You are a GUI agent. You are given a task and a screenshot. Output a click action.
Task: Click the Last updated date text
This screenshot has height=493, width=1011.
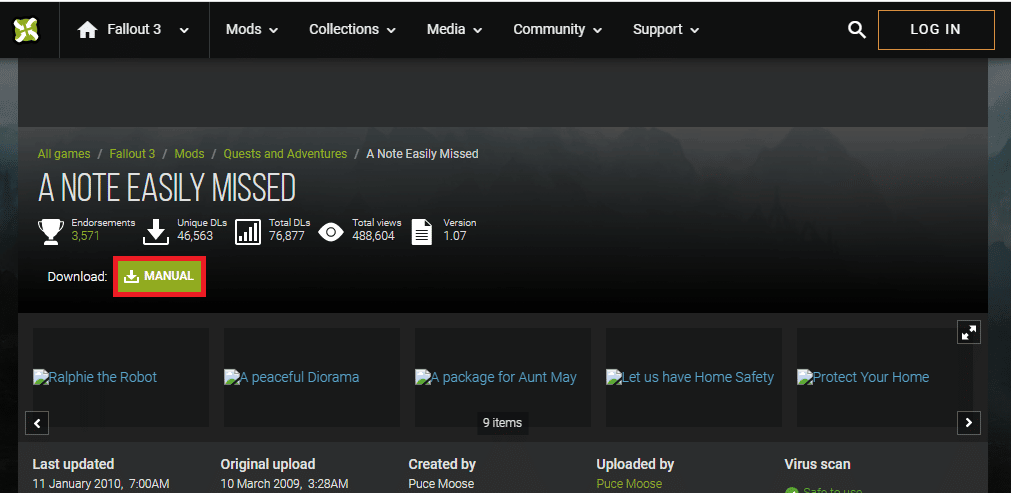coord(101,483)
